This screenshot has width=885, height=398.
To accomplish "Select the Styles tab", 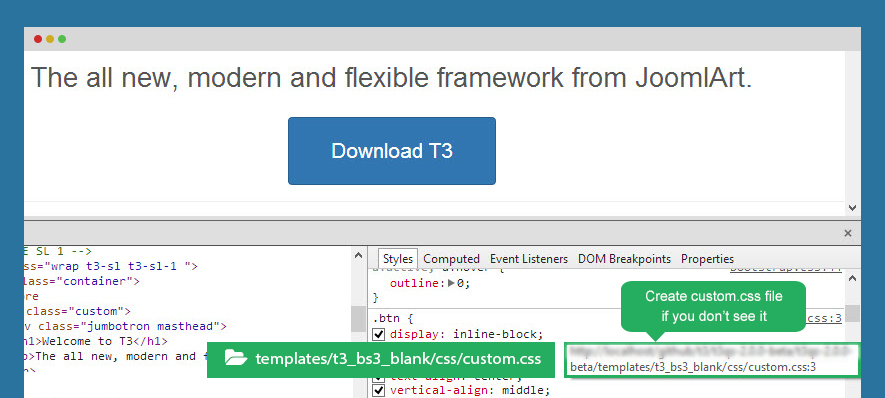I will click(398, 259).
